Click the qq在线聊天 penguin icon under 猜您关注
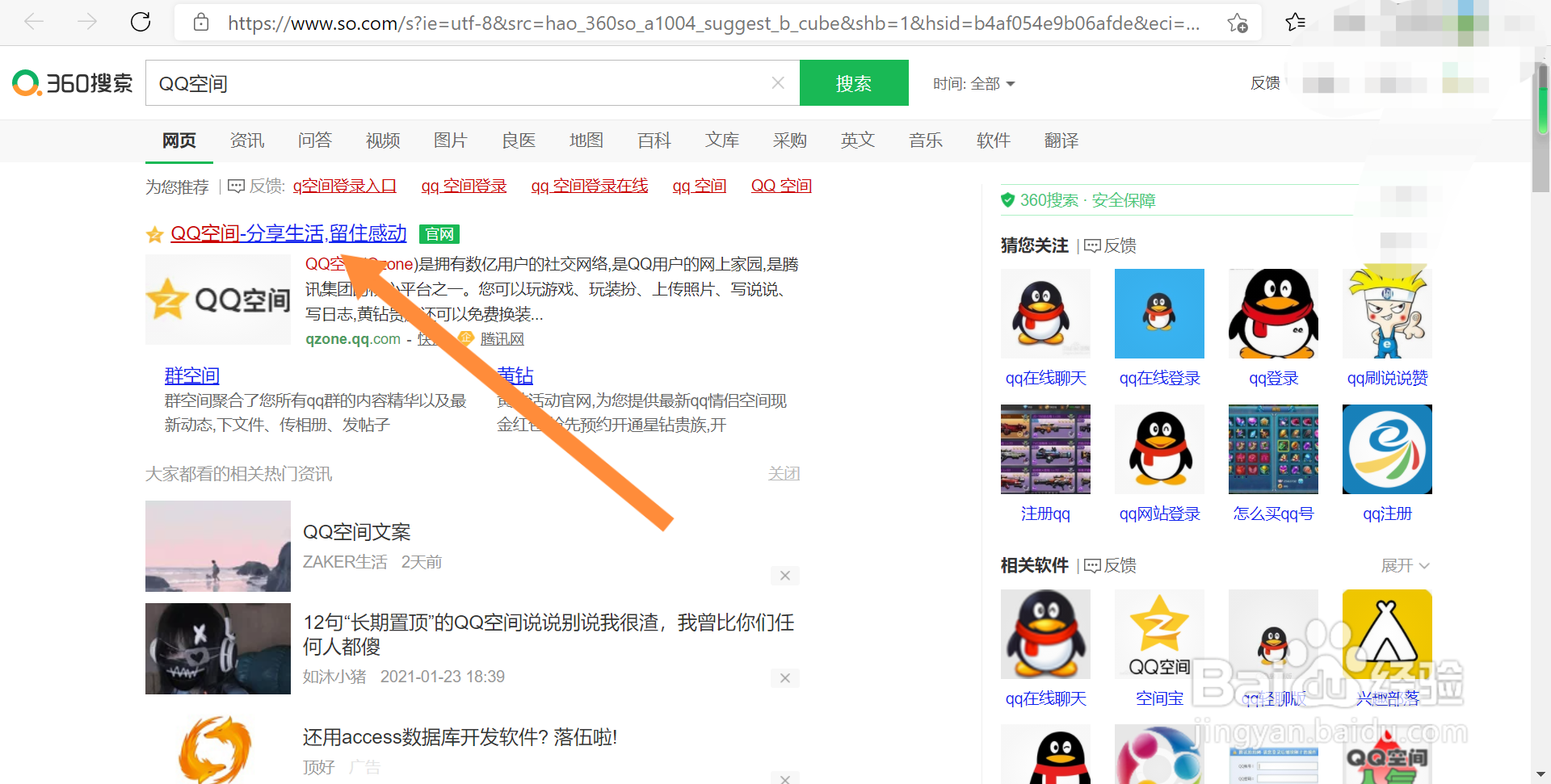The width and height of the screenshot is (1551, 784). (1045, 313)
